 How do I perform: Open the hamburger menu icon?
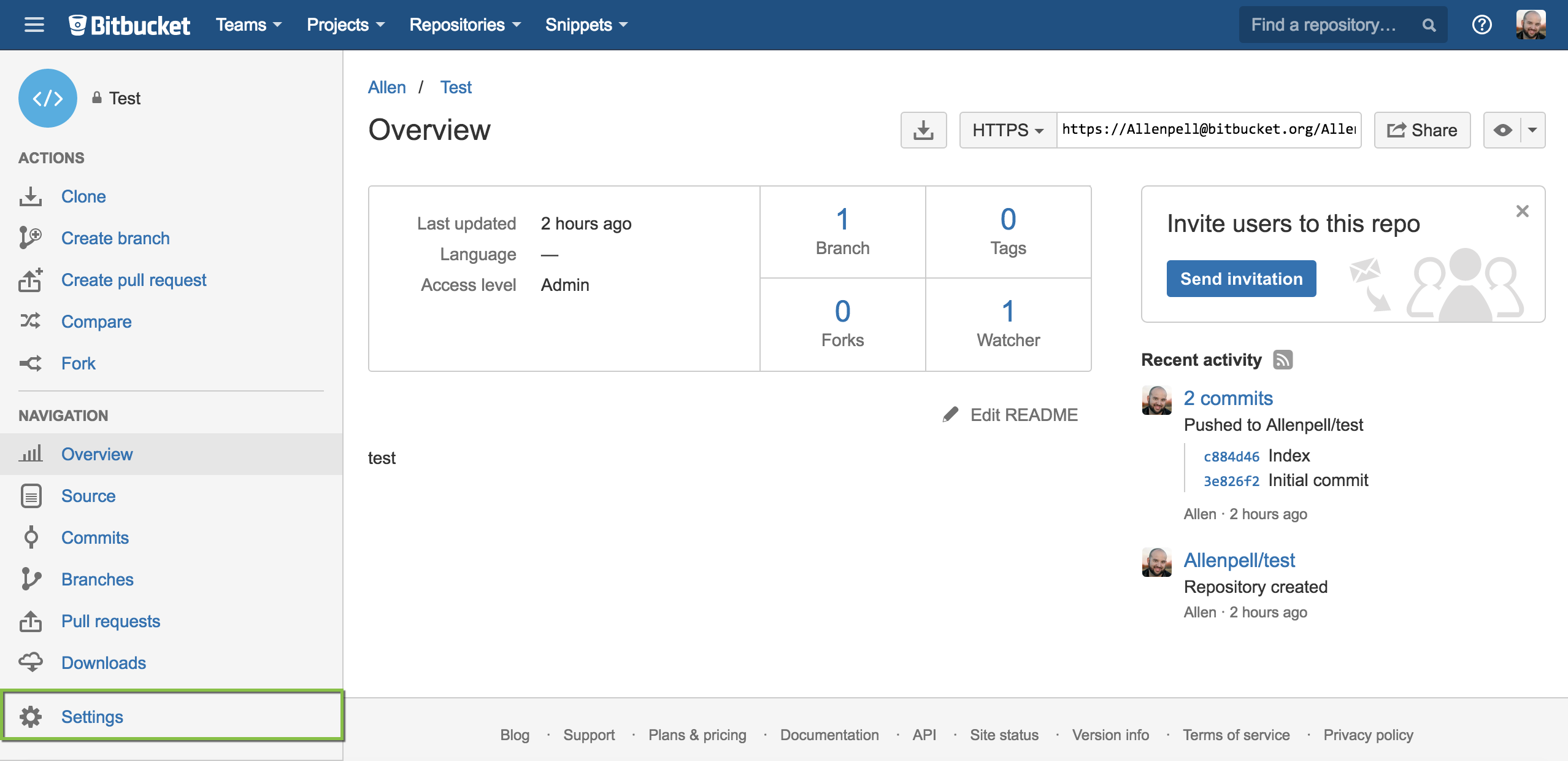tap(34, 25)
